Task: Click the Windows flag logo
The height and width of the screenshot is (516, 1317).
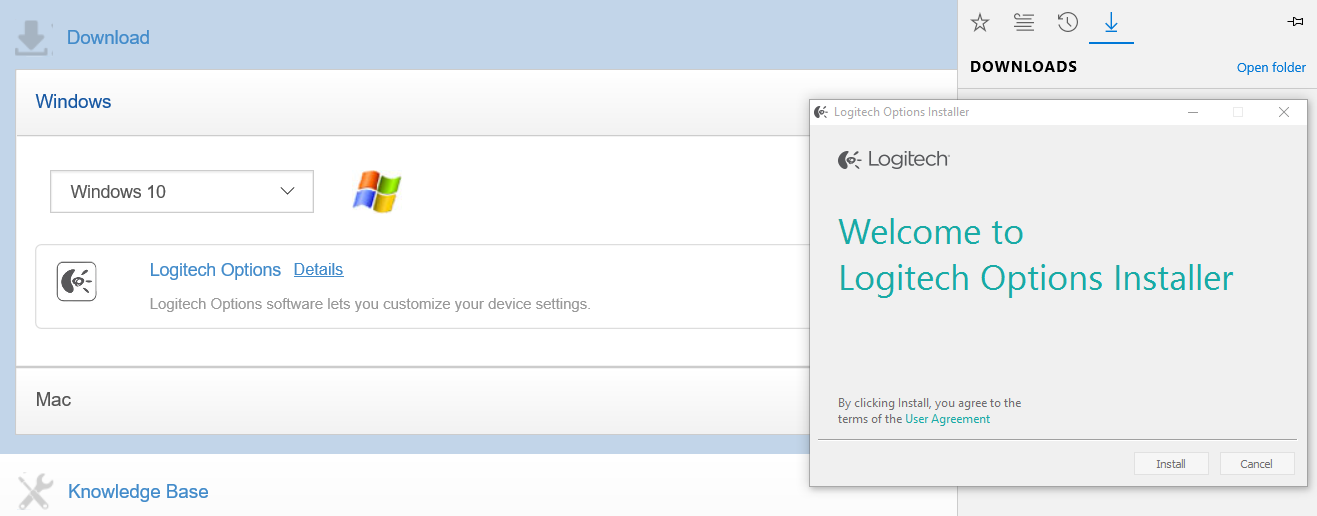Action: (x=377, y=190)
